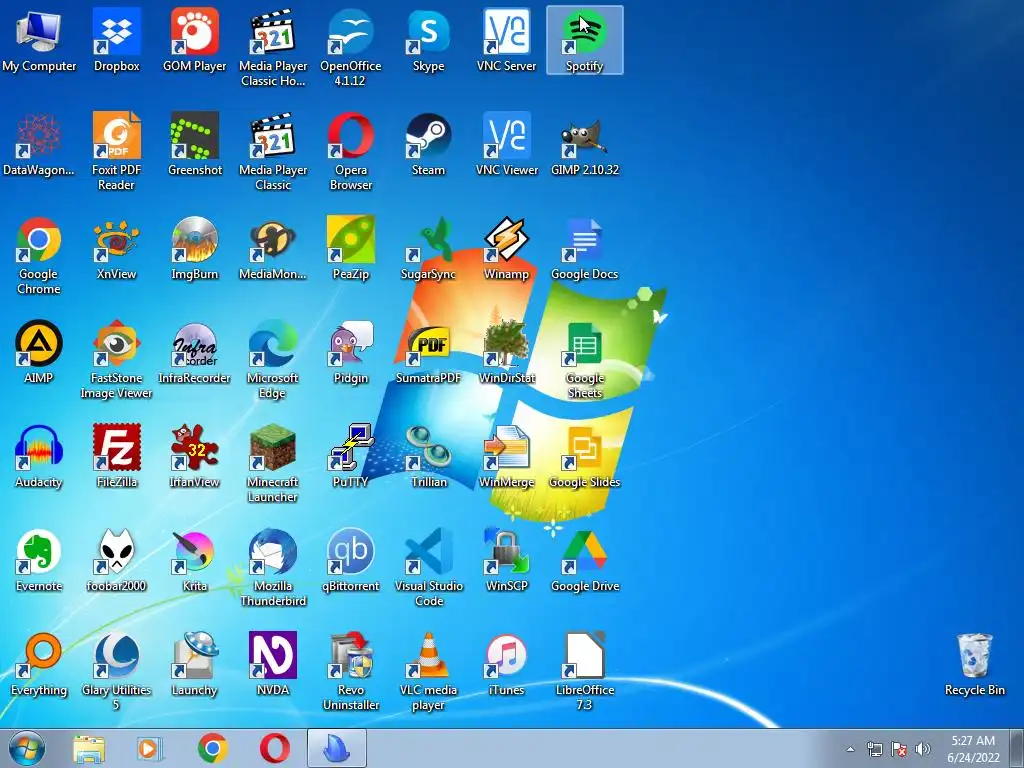Select the Audacity icon
Image resolution: width=1024 pixels, height=768 pixels.
[x=39, y=456]
